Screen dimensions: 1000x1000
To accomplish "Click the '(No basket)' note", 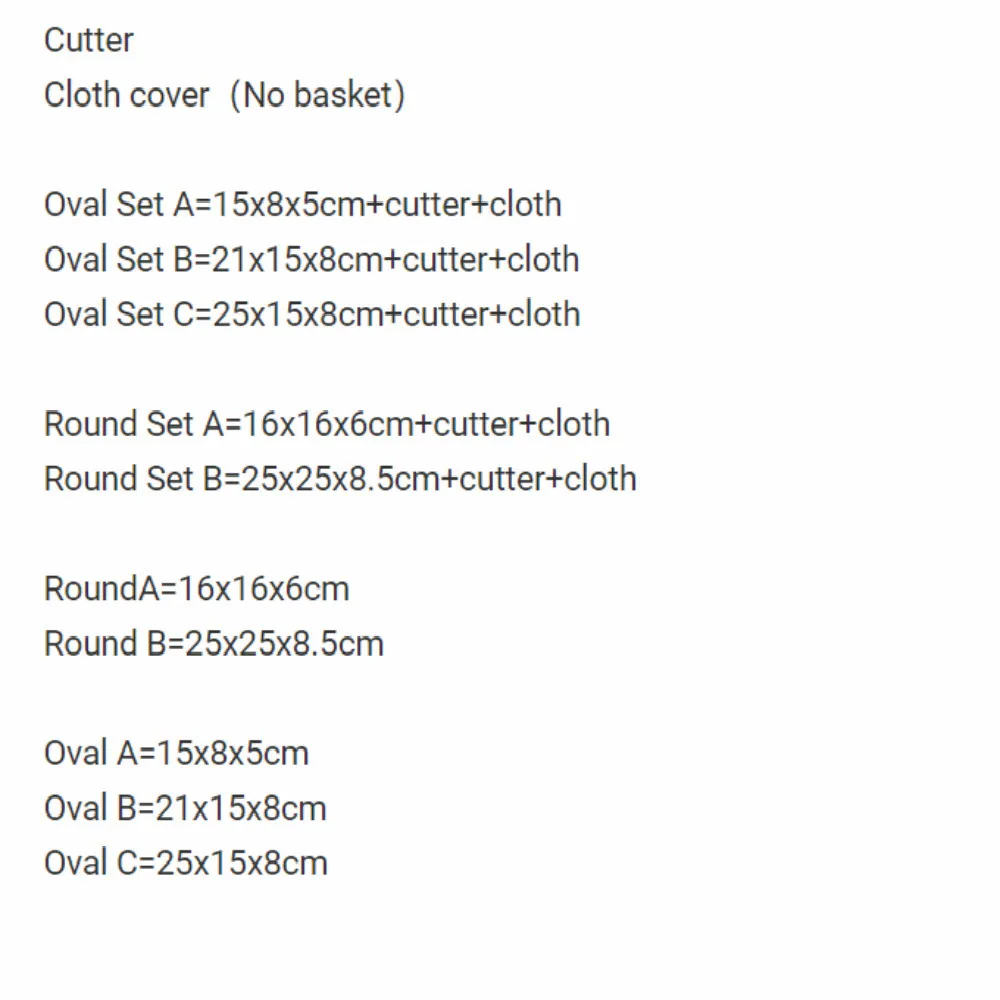I will coord(317,95).
